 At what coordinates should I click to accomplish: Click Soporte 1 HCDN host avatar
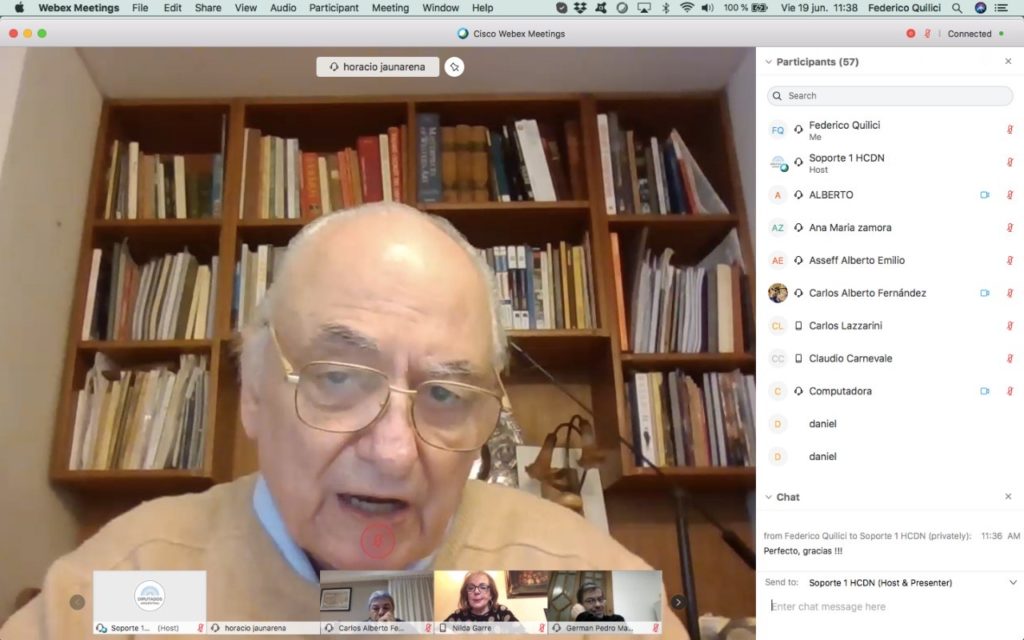pyautogui.click(x=777, y=162)
